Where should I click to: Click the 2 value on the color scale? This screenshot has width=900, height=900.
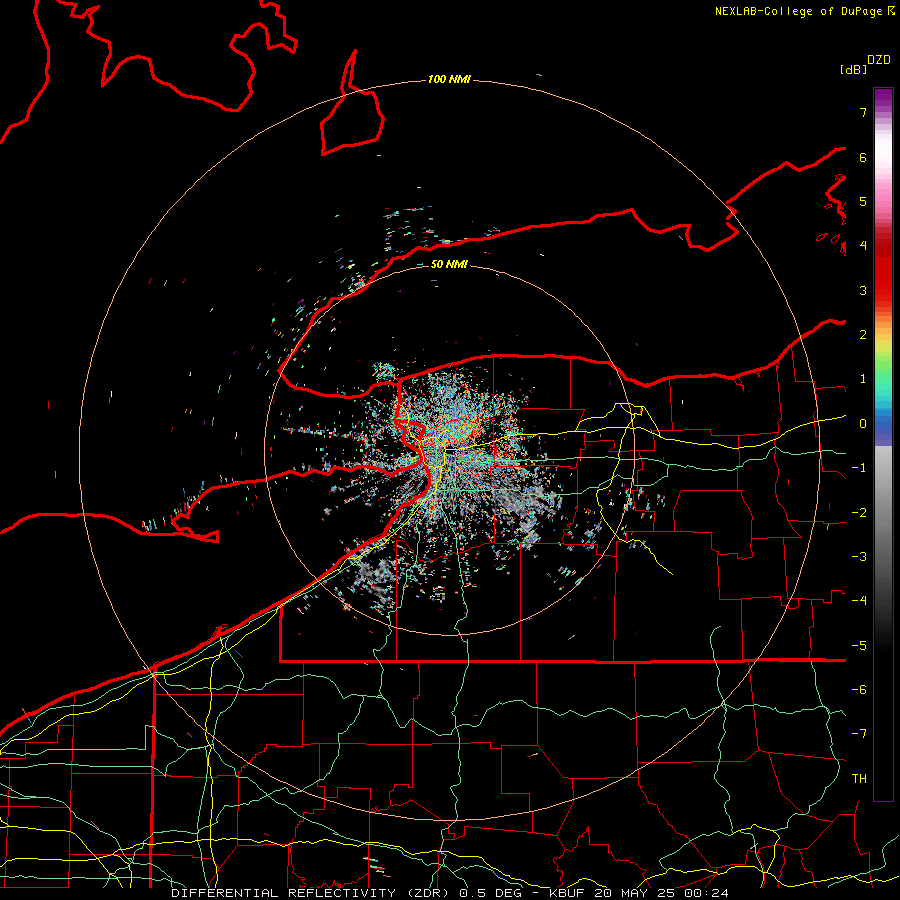(x=863, y=335)
